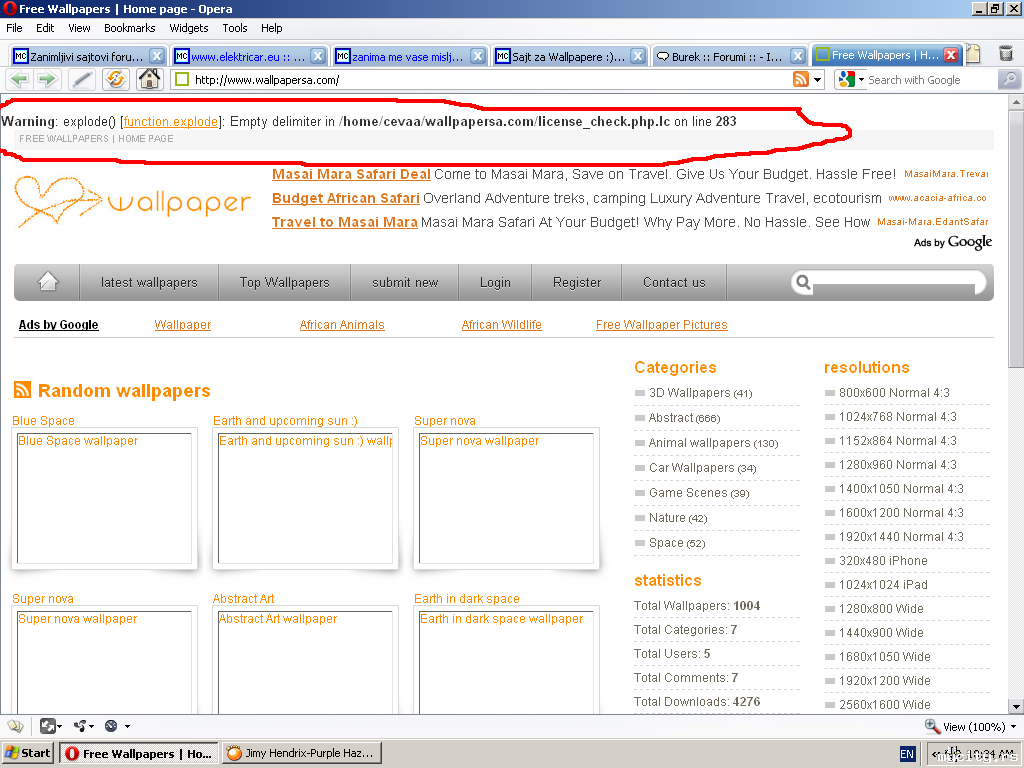Open Animal wallpapers category
Screen dimensions: 1024x768
tap(713, 443)
